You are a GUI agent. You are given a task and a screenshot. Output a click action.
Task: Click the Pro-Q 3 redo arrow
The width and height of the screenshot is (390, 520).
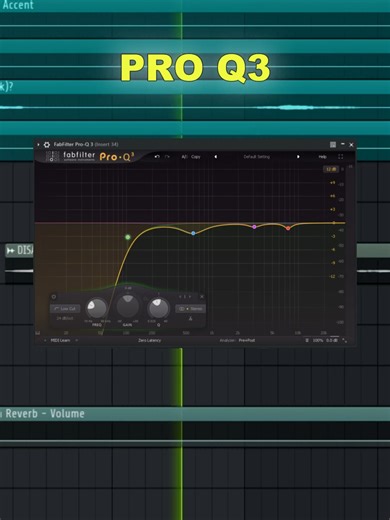click(167, 156)
